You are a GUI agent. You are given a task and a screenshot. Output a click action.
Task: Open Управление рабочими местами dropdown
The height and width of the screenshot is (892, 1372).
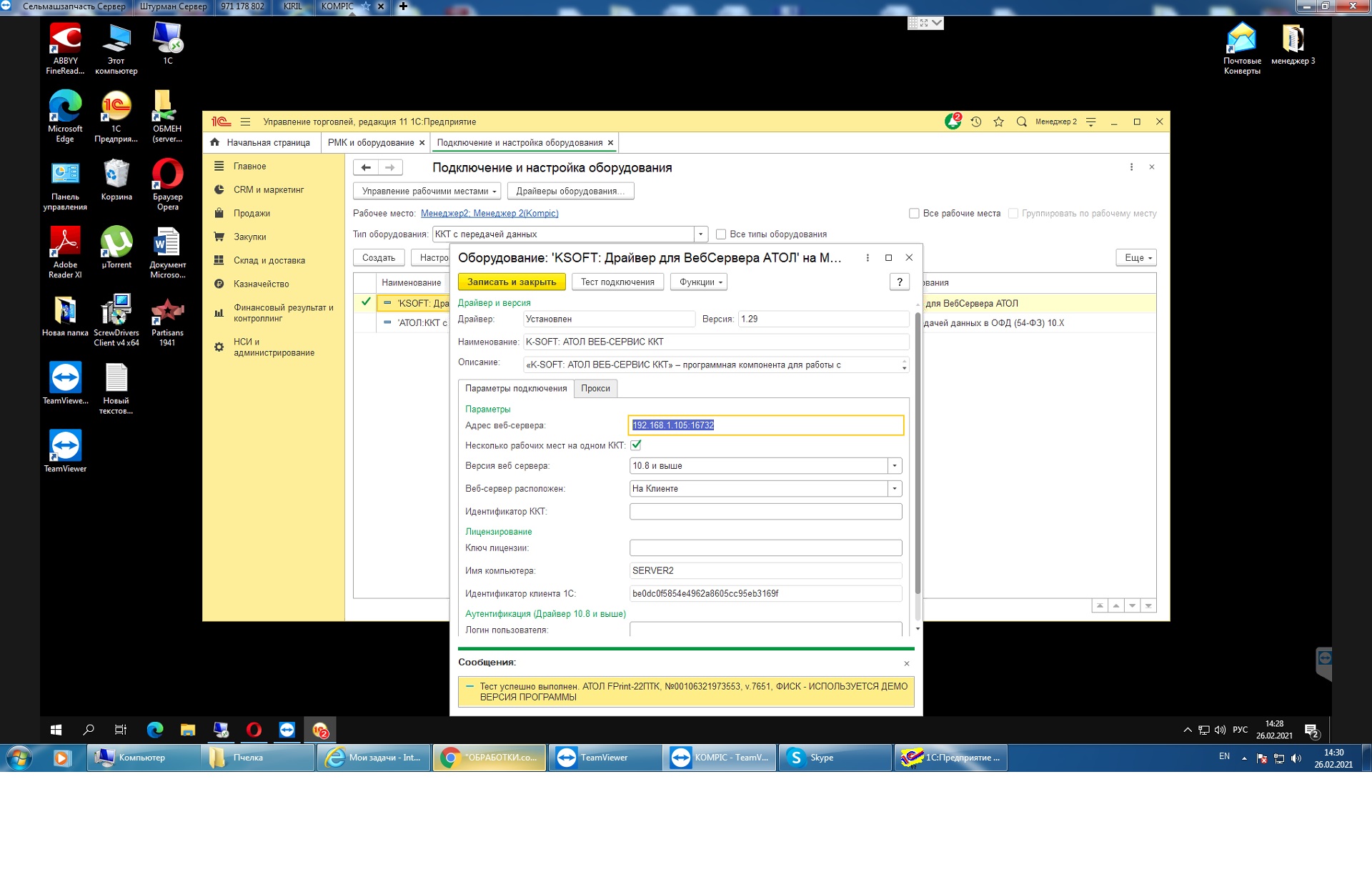pyautogui.click(x=427, y=191)
